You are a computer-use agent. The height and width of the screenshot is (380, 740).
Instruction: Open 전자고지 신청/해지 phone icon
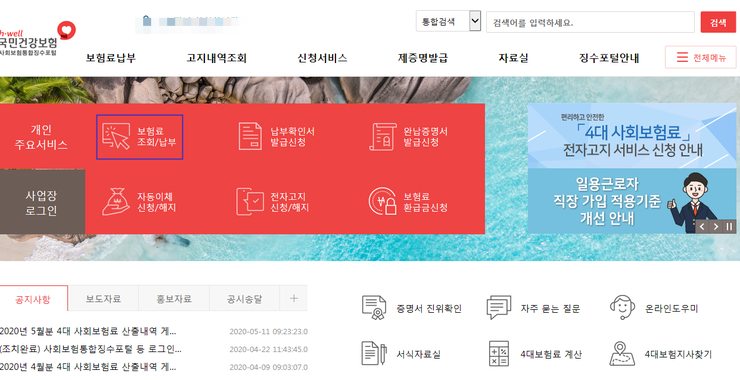[x=250, y=202]
